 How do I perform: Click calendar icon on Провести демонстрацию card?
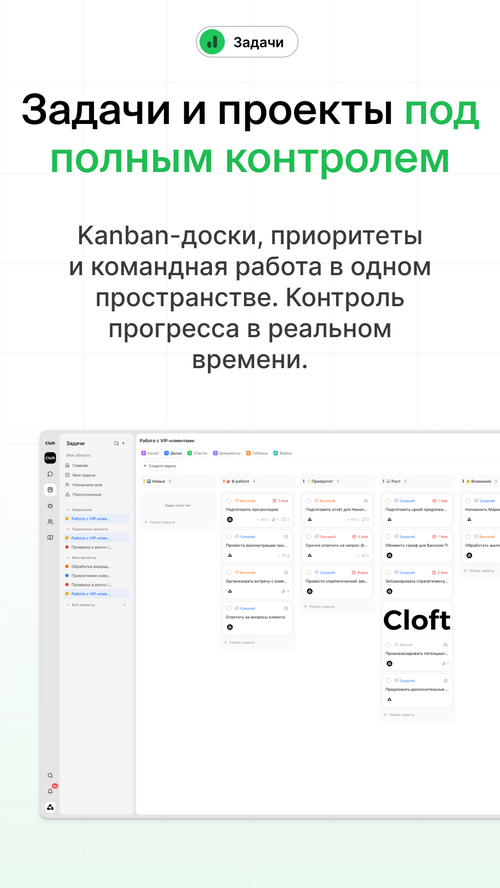286,537
